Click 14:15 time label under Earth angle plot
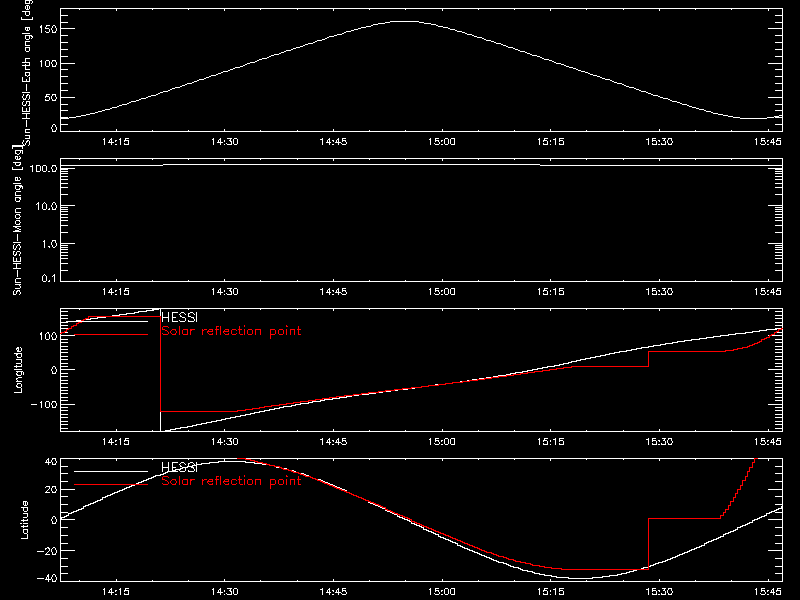Screen dimensions: 800x600 116,142
